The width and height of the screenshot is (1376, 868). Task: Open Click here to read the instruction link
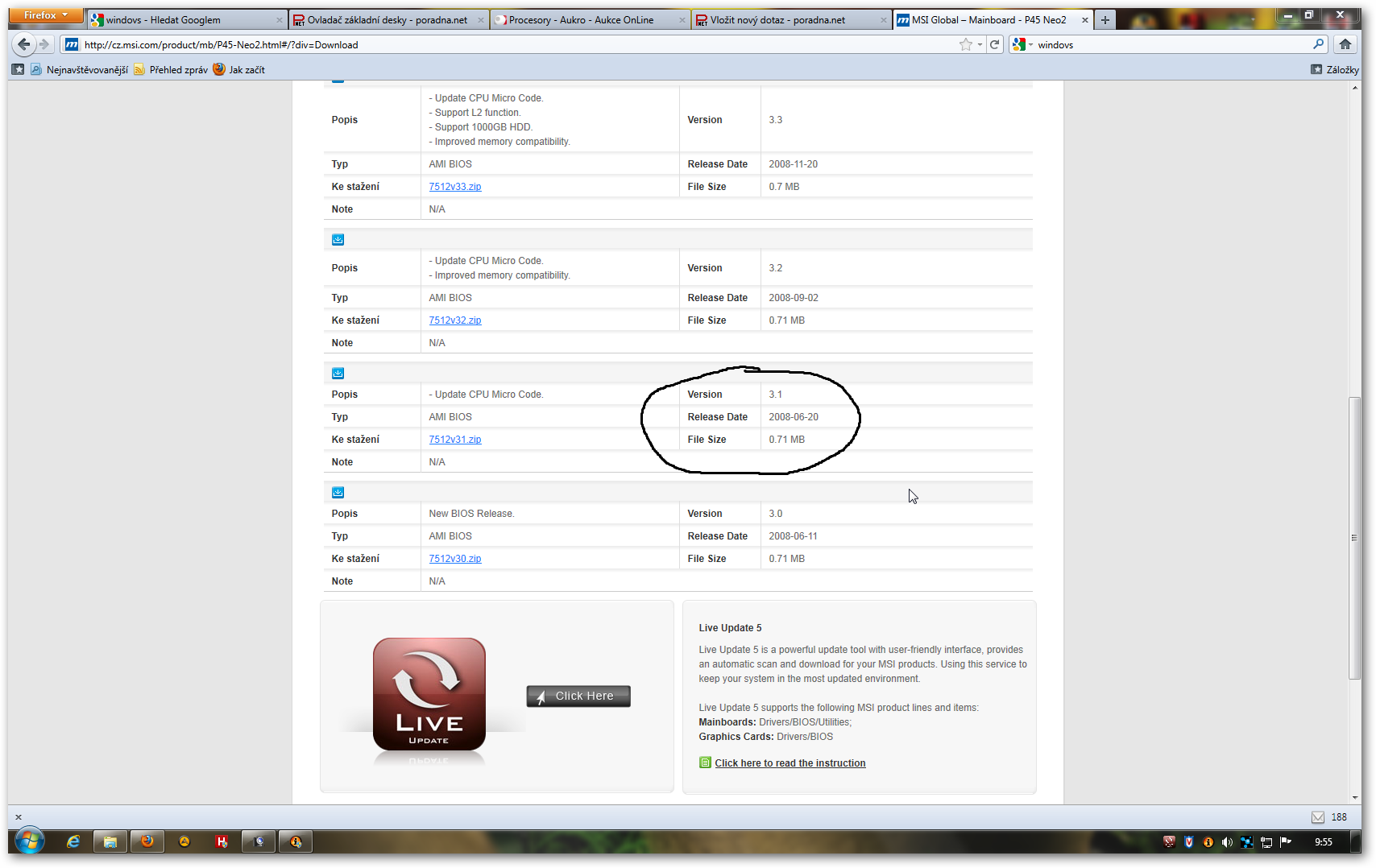pyautogui.click(x=790, y=763)
